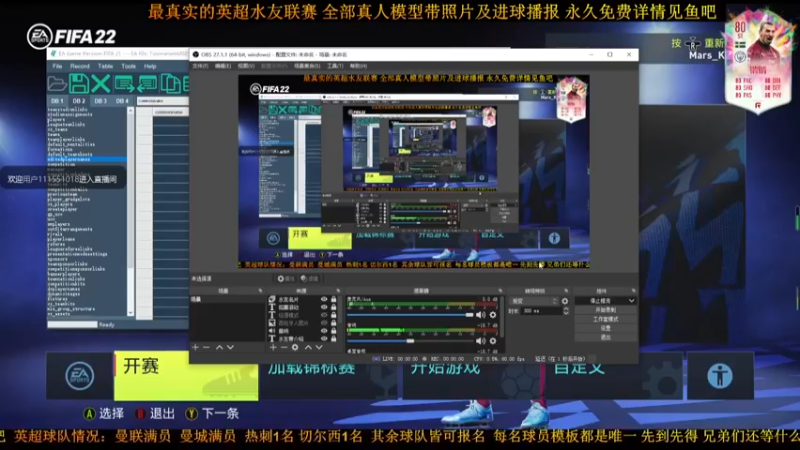Toggle visibility eye of bottom text source
This screenshot has width=800, height=450.
click(324, 338)
